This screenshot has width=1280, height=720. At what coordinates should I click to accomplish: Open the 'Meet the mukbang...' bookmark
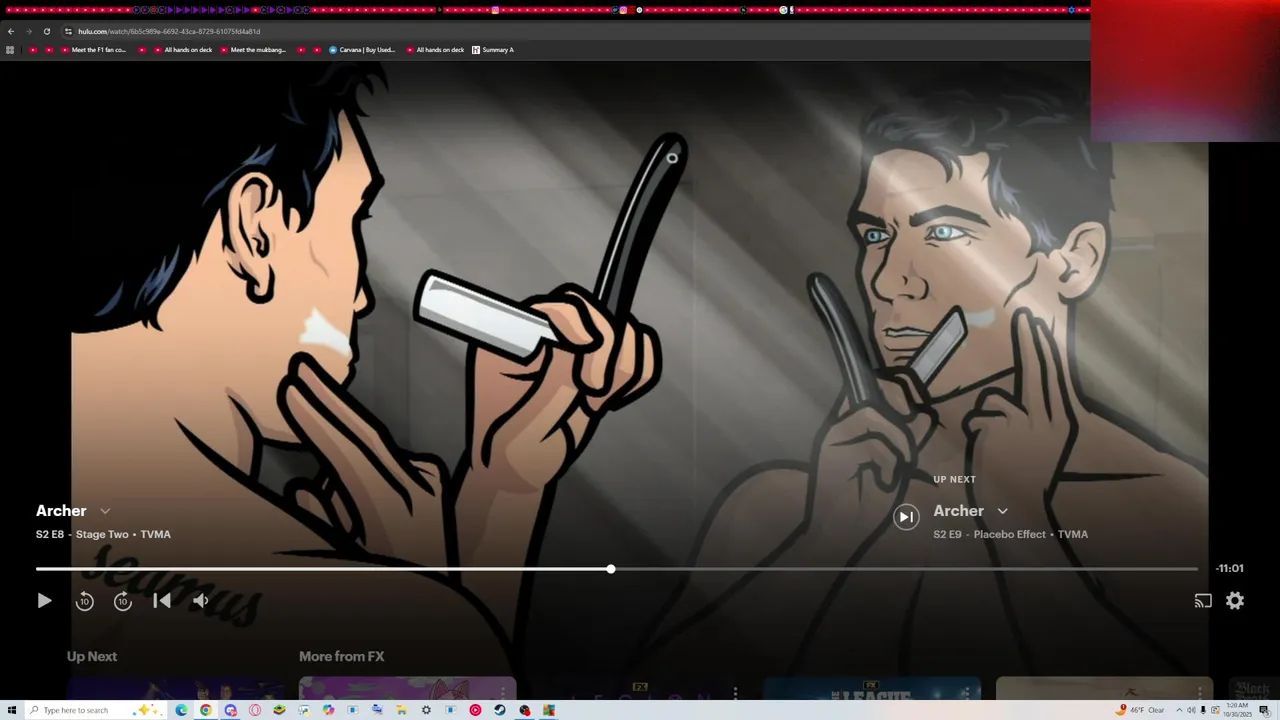pyautogui.click(x=252, y=50)
